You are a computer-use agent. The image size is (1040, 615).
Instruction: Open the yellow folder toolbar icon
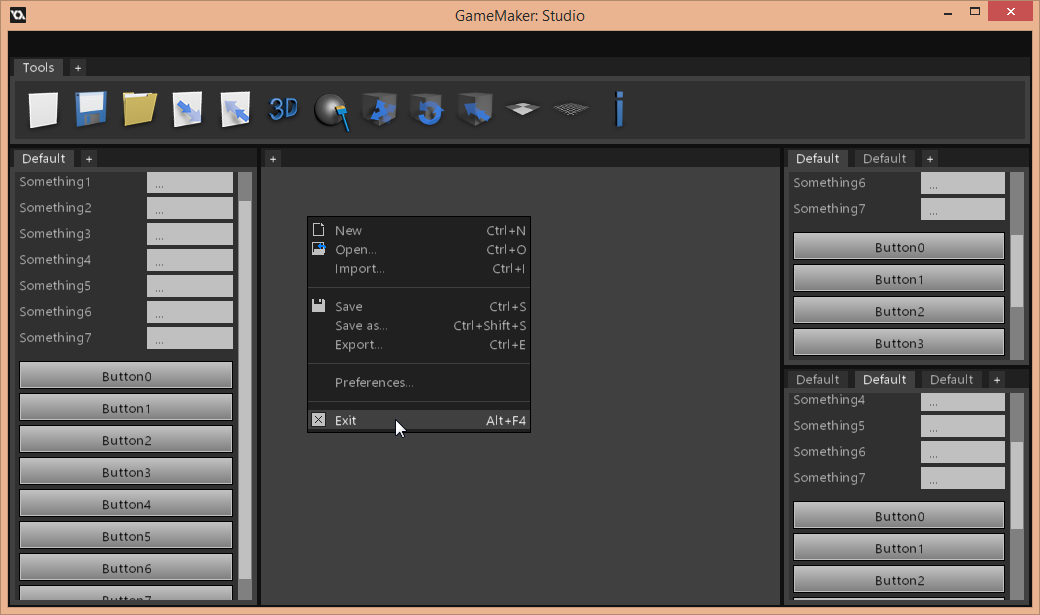coord(139,109)
